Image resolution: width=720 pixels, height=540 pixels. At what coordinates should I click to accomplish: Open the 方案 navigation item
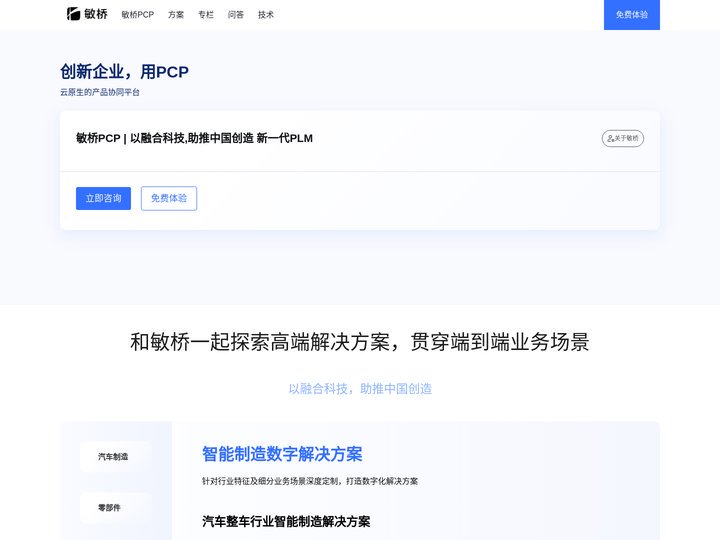pyautogui.click(x=176, y=15)
